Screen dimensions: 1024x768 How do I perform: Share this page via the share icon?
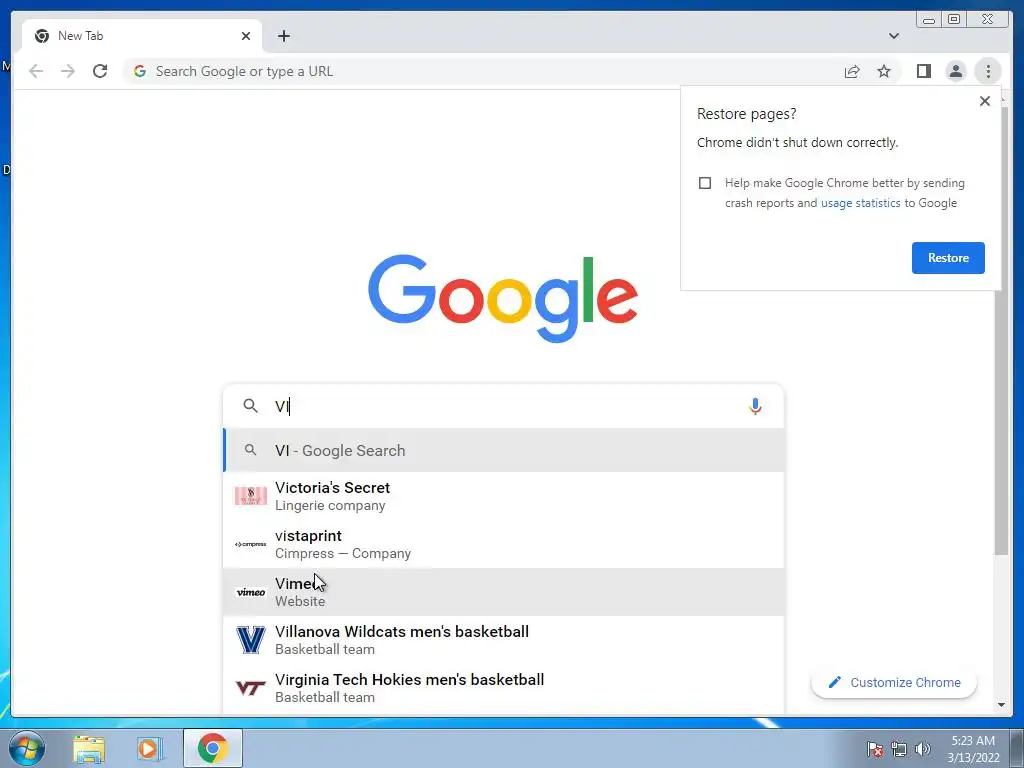coord(852,71)
